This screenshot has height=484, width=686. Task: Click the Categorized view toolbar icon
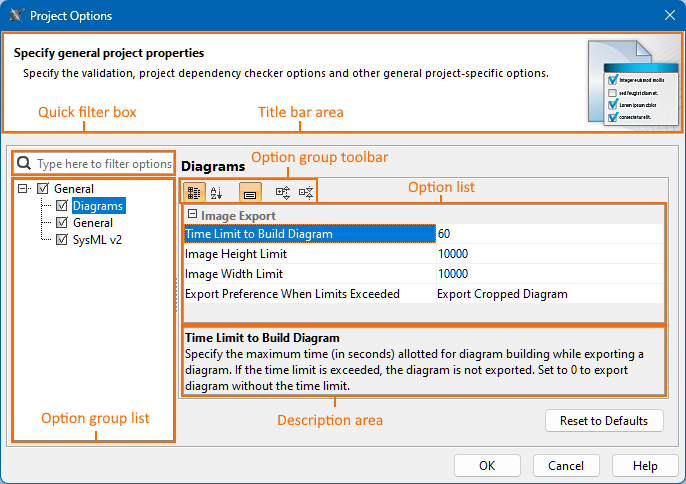tap(194, 193)
